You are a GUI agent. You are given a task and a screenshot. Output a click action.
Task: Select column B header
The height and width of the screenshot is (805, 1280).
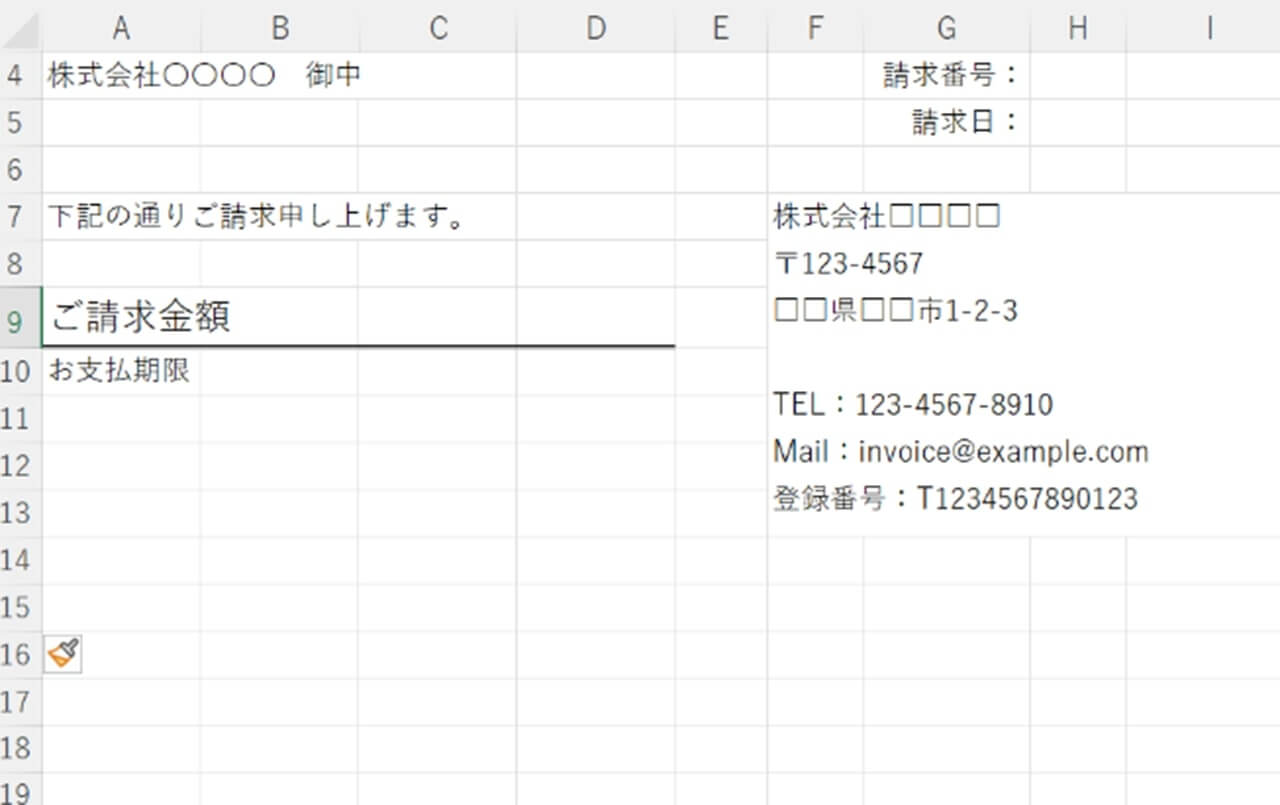[x=279, y=29]
